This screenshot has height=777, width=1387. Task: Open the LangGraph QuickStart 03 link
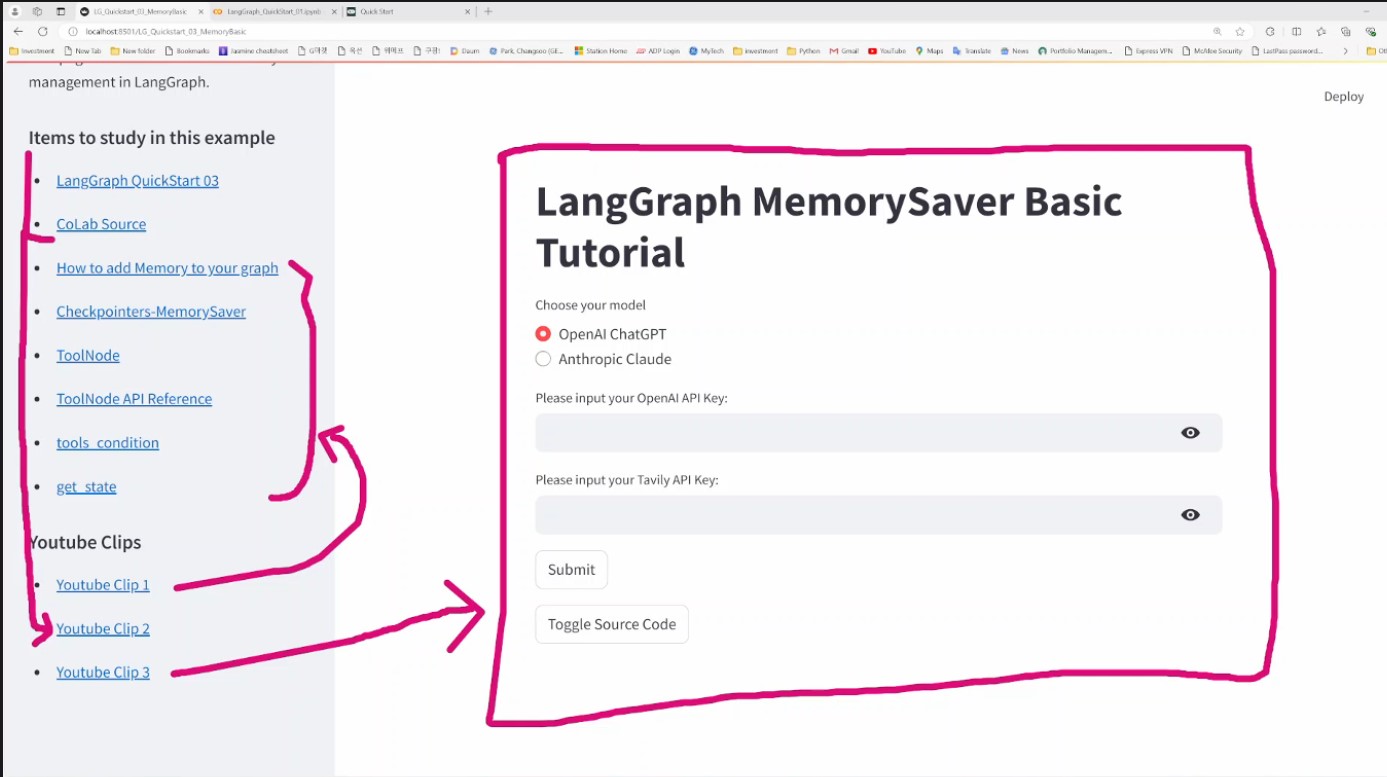[137, 181]
